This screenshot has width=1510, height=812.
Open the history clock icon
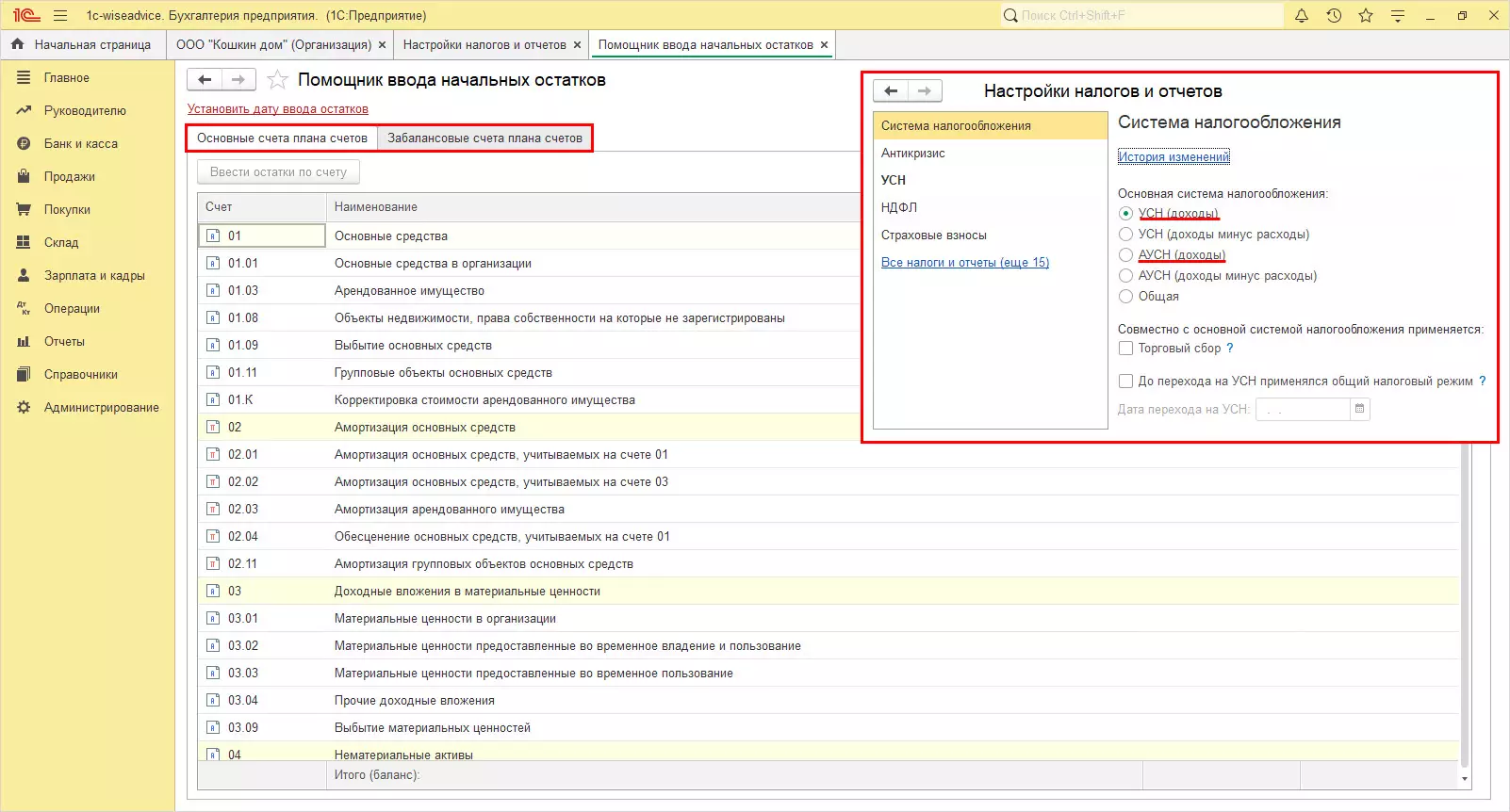(1334, 15)
